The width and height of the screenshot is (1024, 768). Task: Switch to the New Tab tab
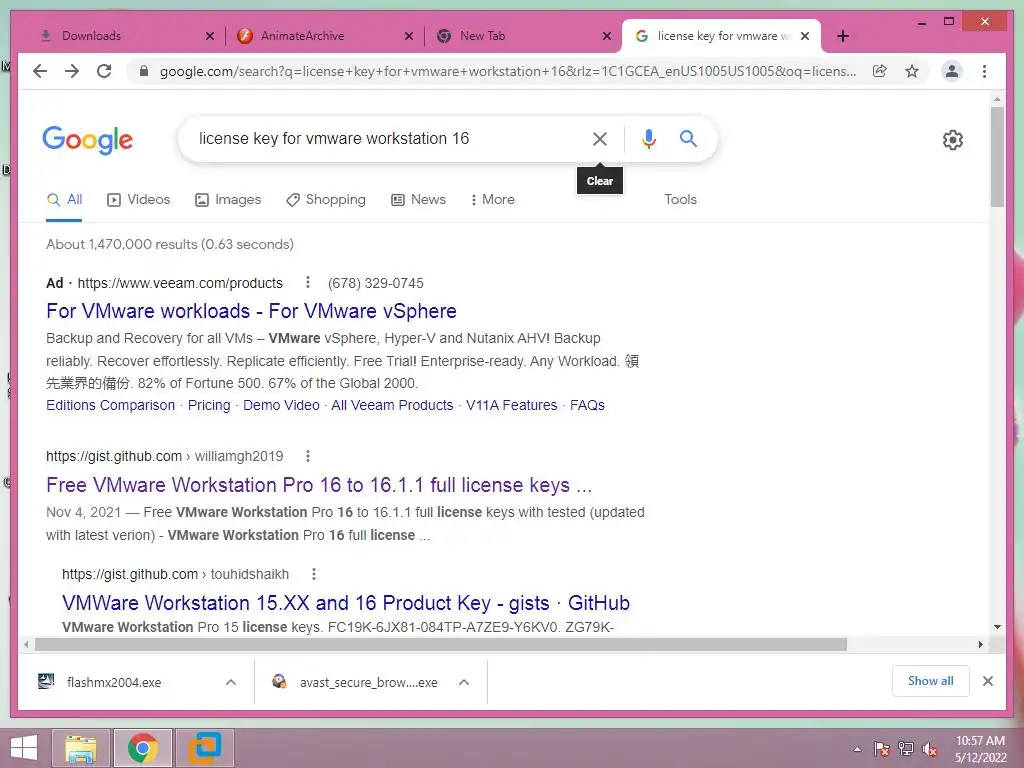pos(523,36)
